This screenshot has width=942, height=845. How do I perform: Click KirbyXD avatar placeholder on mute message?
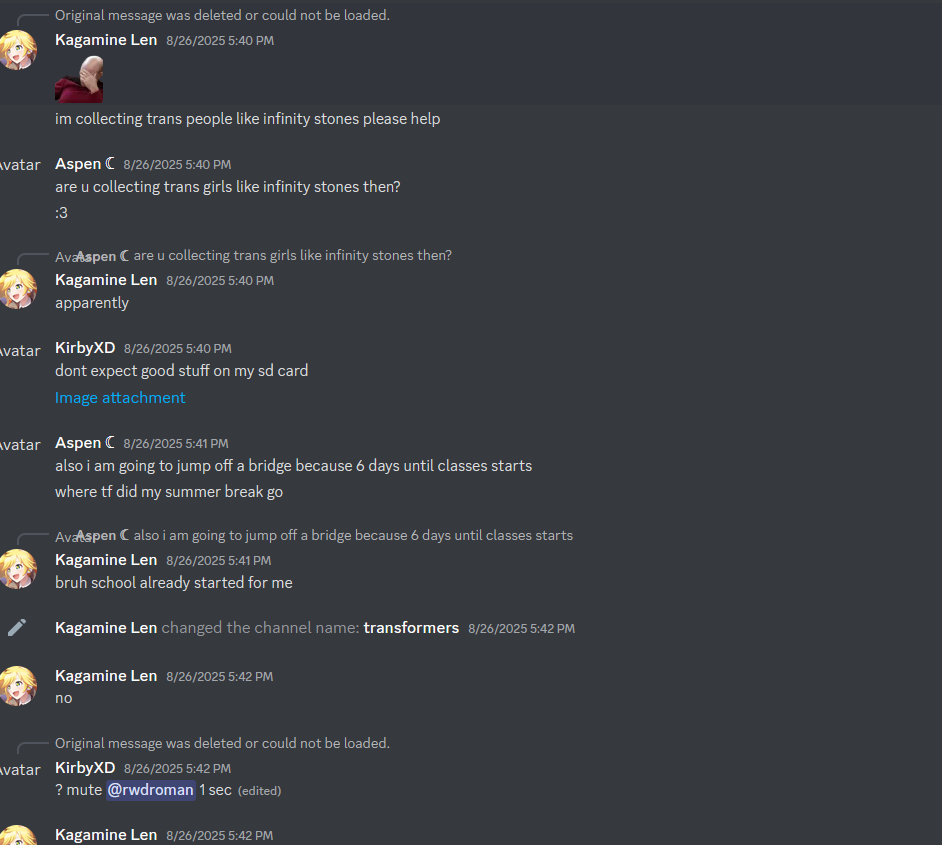pyautogui.click(x=20, y=770)
